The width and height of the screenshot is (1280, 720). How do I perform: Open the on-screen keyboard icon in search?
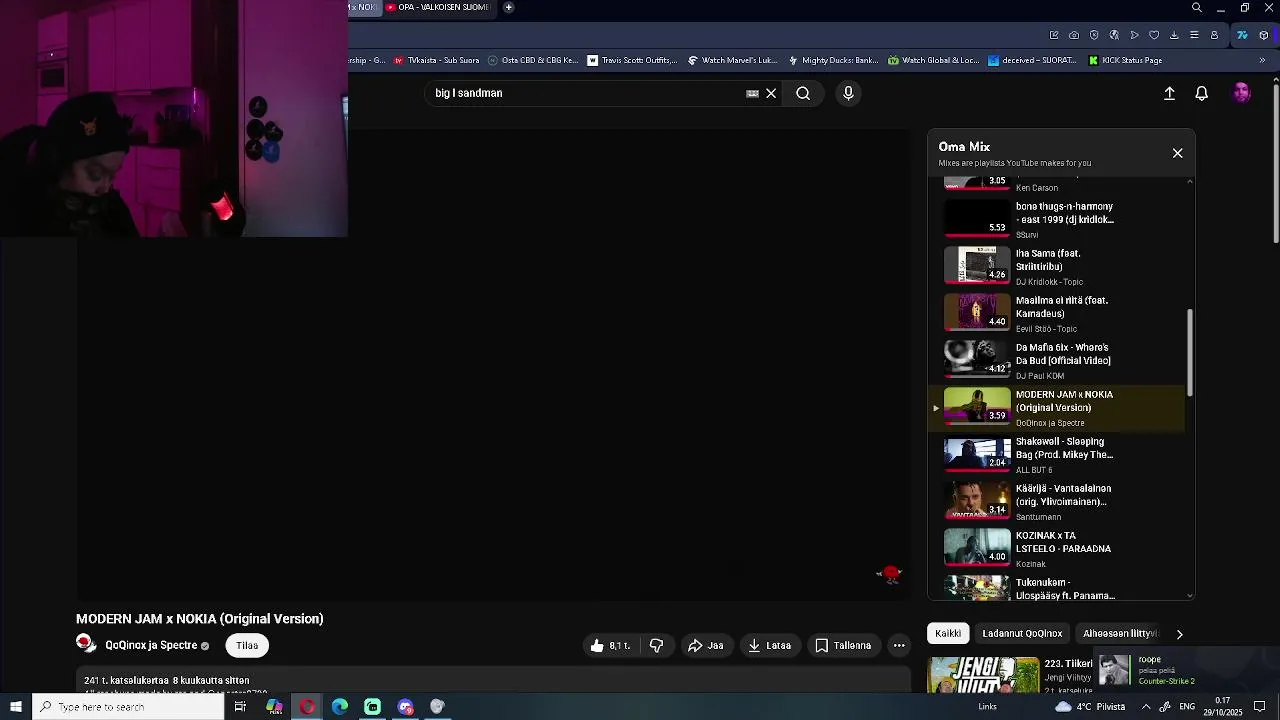point(752,93)
